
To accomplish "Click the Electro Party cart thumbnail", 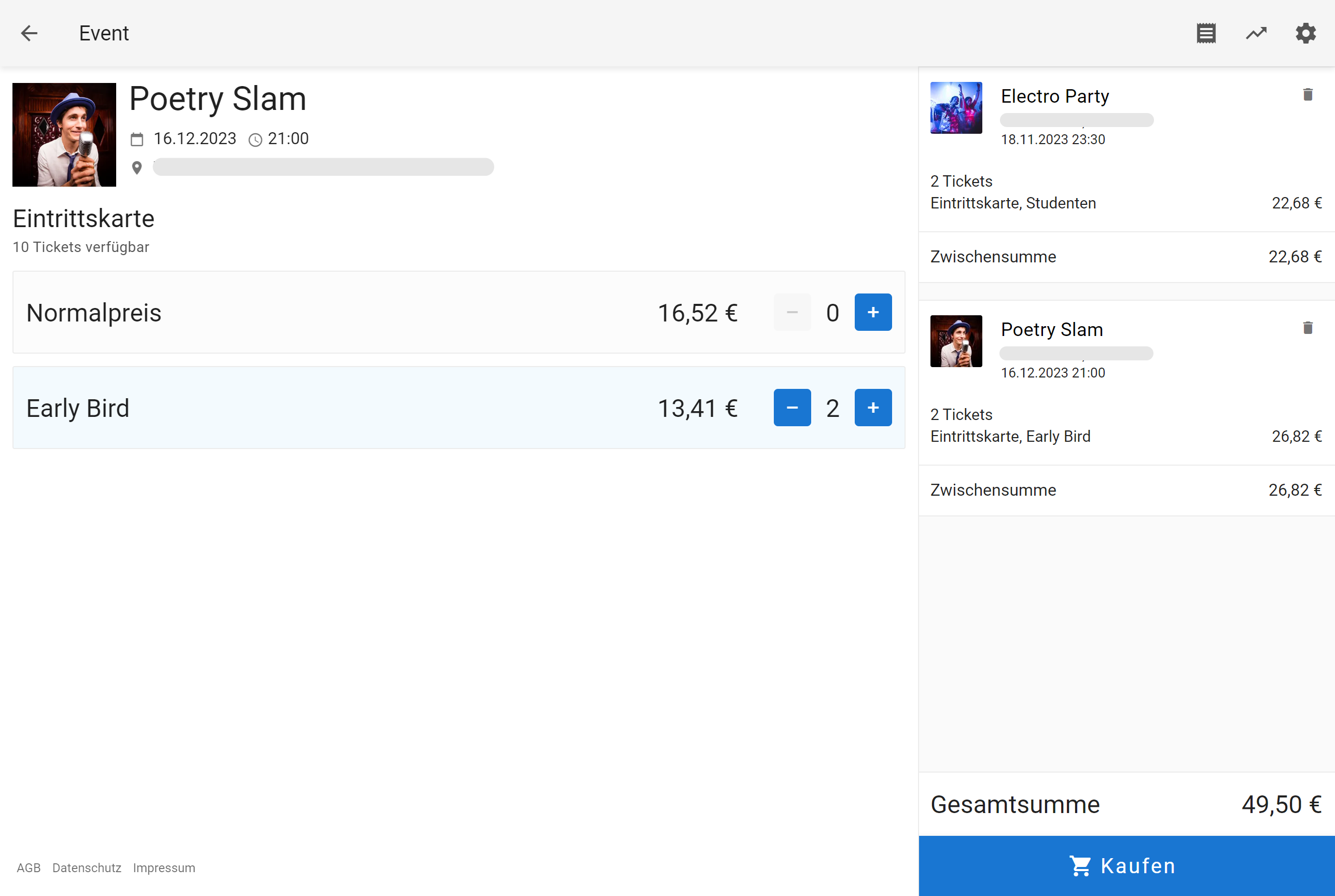I will [956, 107].
